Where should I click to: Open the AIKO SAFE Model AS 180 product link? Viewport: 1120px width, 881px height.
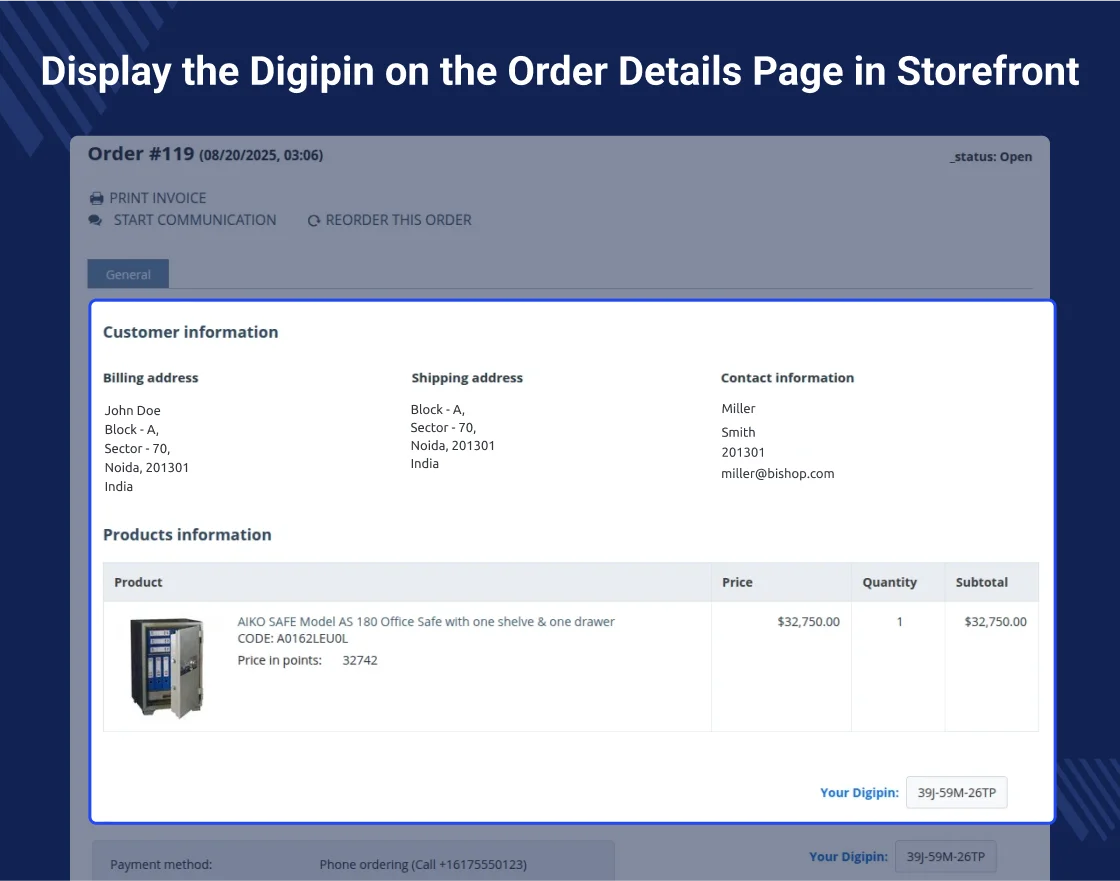coord(426,622)
